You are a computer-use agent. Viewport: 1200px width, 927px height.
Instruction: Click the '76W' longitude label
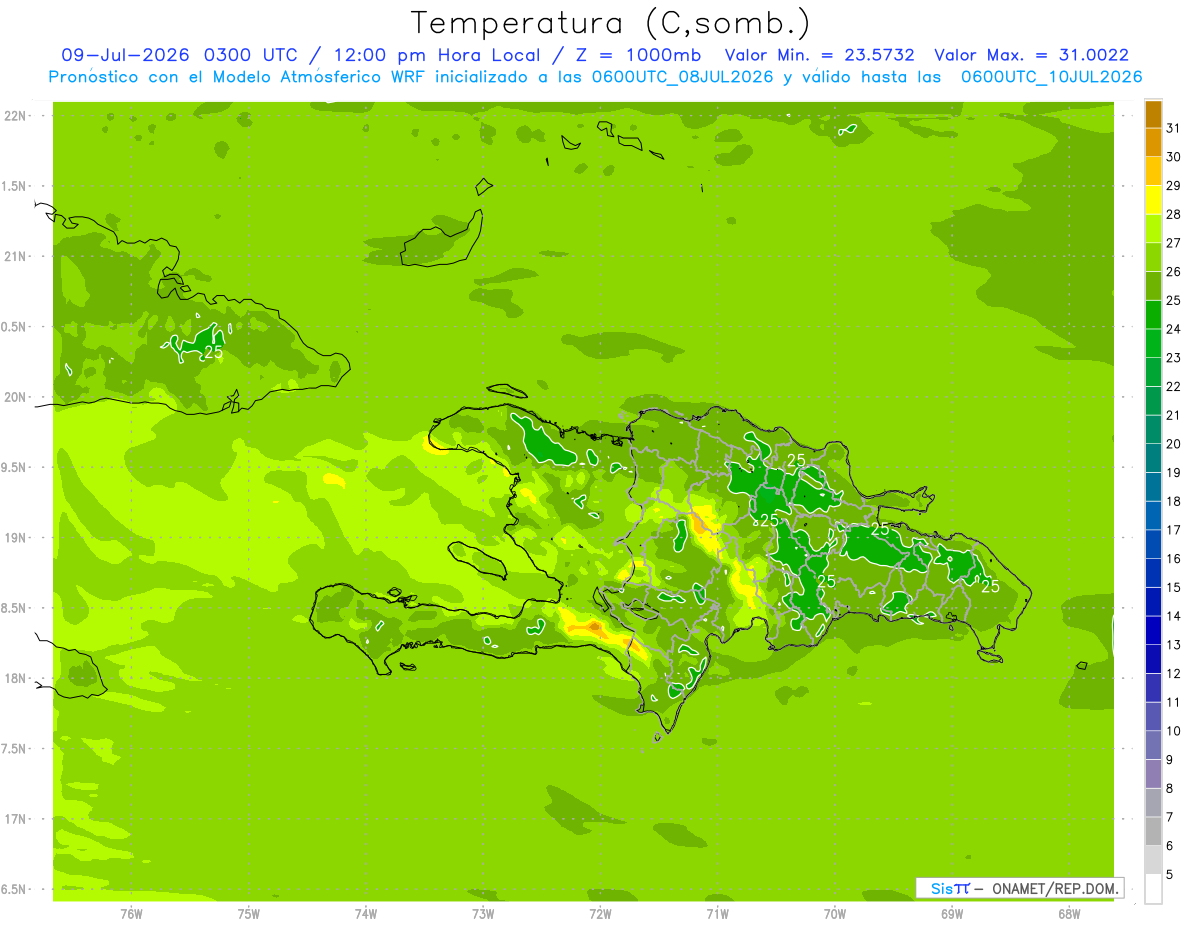[131, 914]
